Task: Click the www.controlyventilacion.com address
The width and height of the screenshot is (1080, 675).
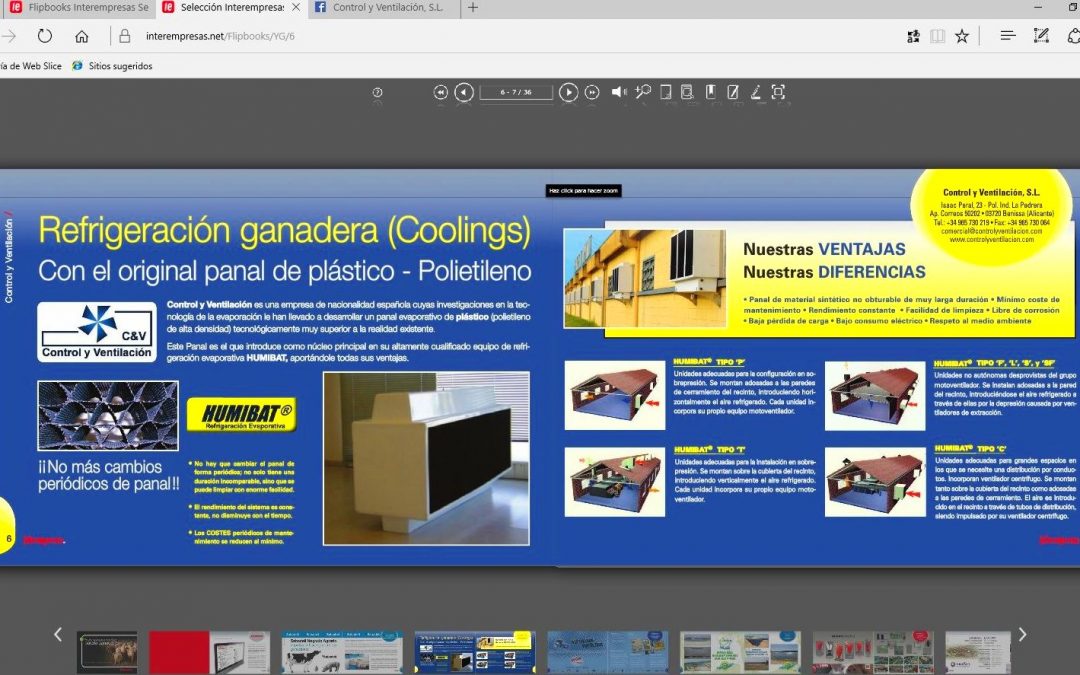Action: pyautogui.click(x=991, y=239)
